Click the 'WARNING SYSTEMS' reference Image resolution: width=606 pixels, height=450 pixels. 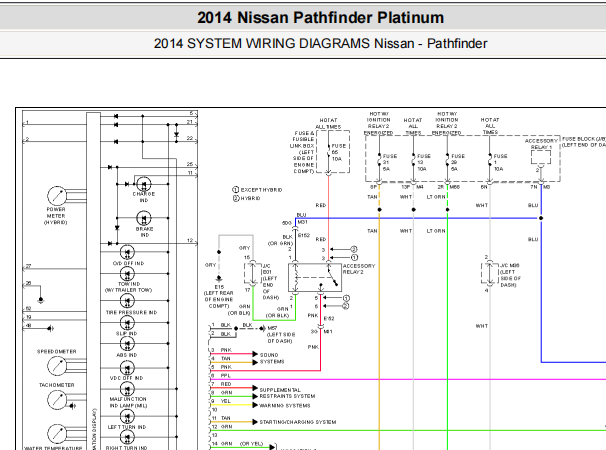285,406
